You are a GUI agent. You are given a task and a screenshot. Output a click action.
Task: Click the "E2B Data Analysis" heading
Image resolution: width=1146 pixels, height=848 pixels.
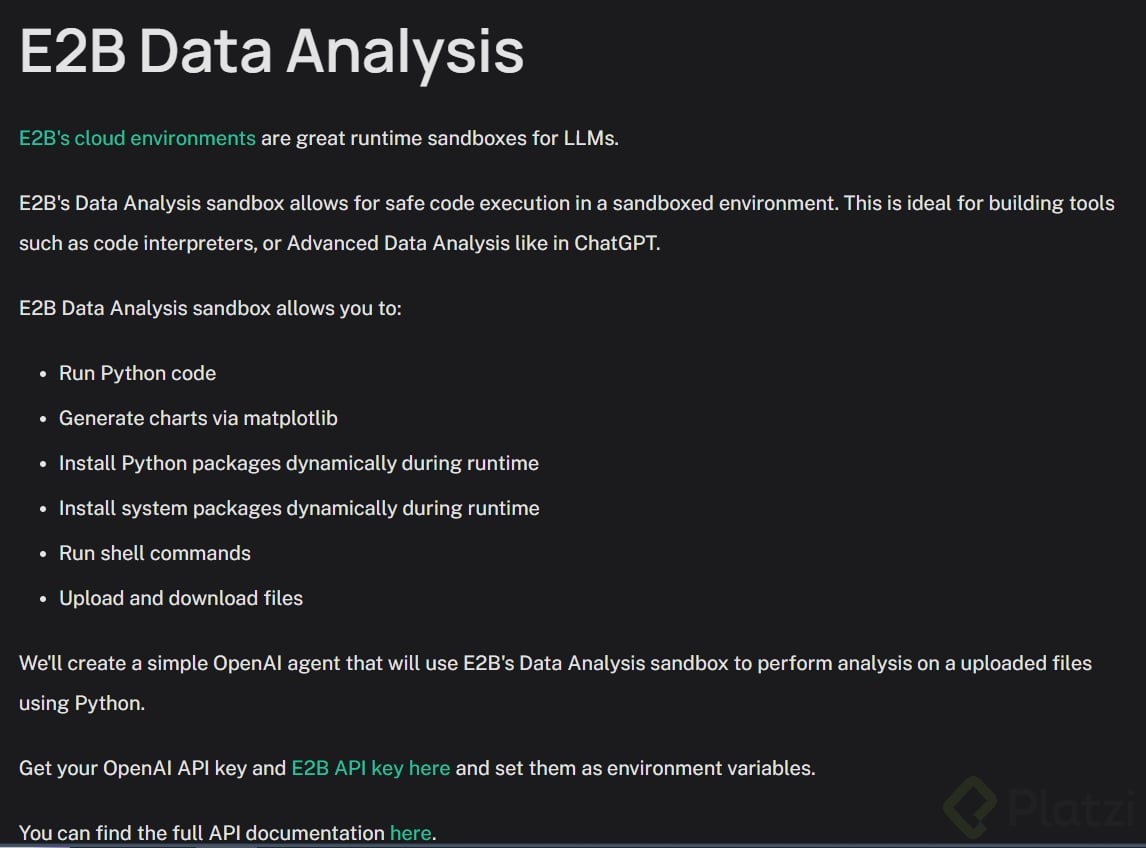271,50
